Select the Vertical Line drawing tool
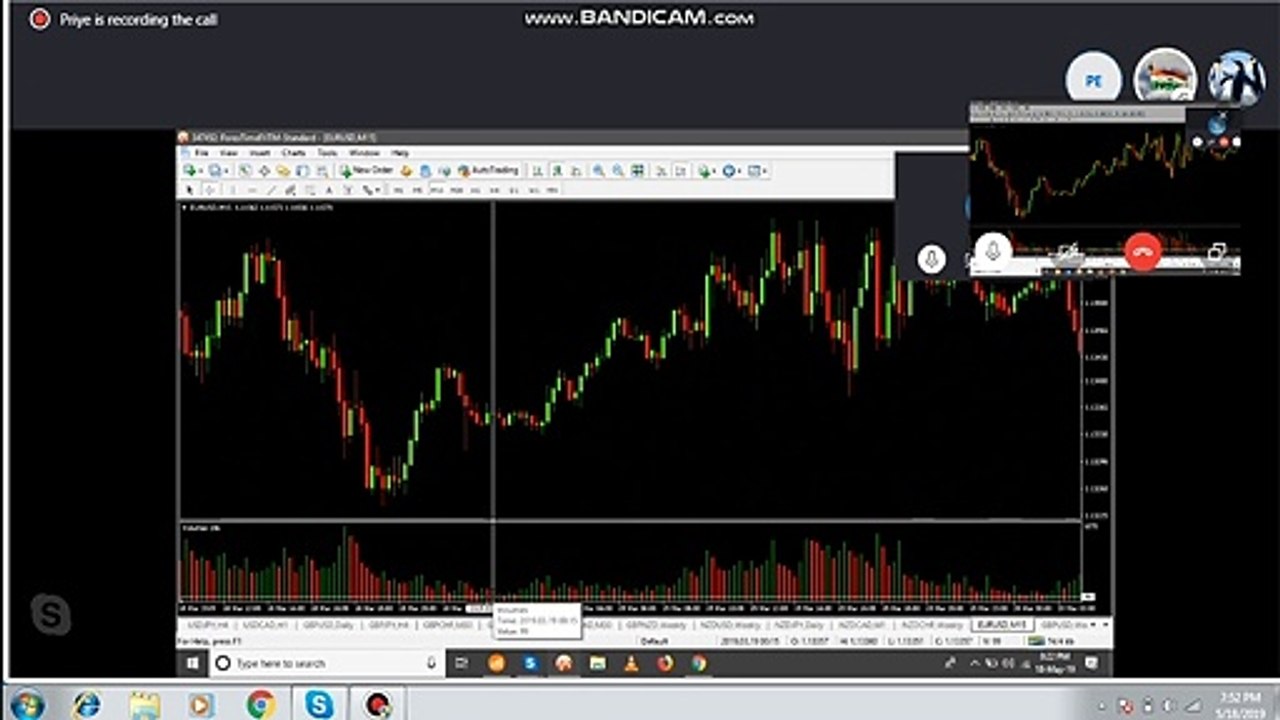This screenshot has width=1280, height=720. (x=232, y=189)
